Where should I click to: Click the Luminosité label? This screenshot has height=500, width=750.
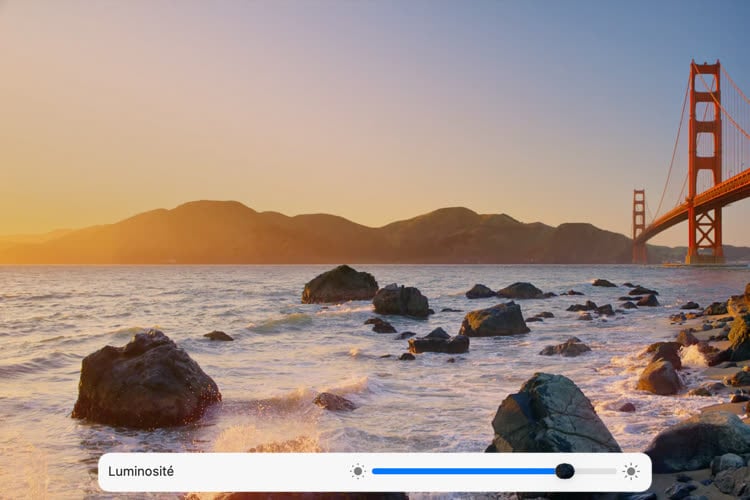[x=141, y=471]
